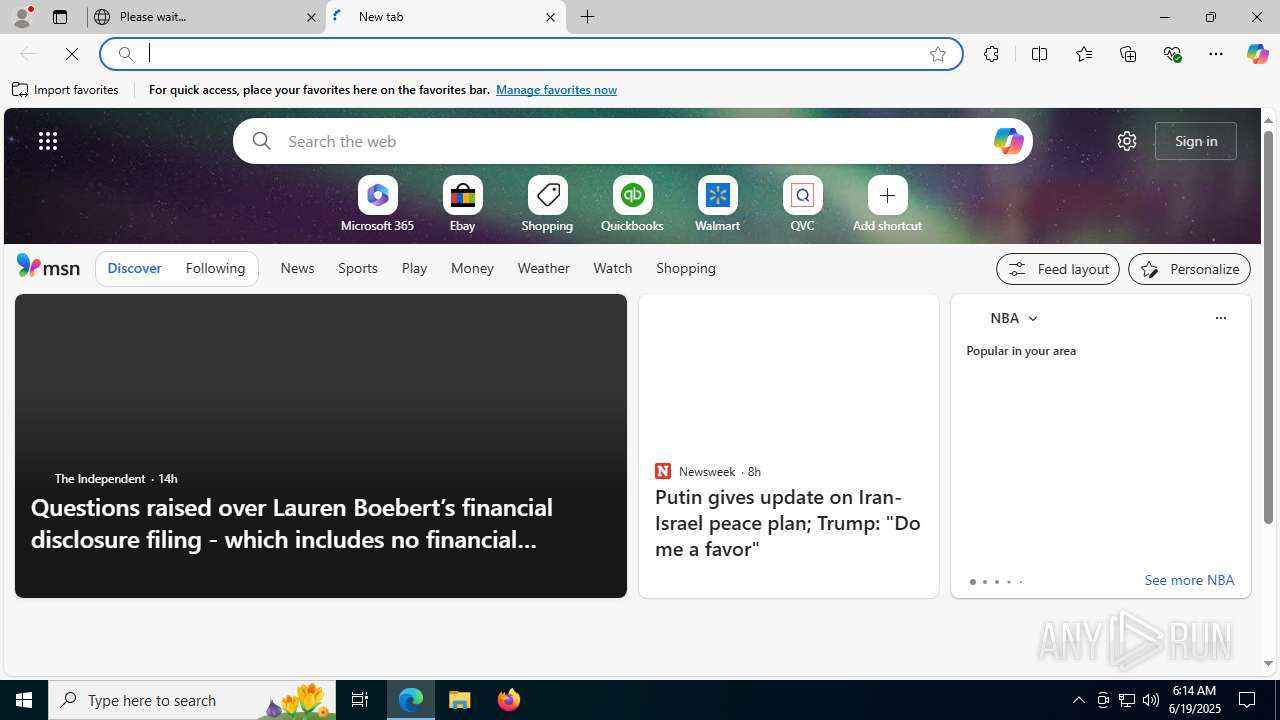
Task: Click the Feed layout button
Action: pos(1058,269)
